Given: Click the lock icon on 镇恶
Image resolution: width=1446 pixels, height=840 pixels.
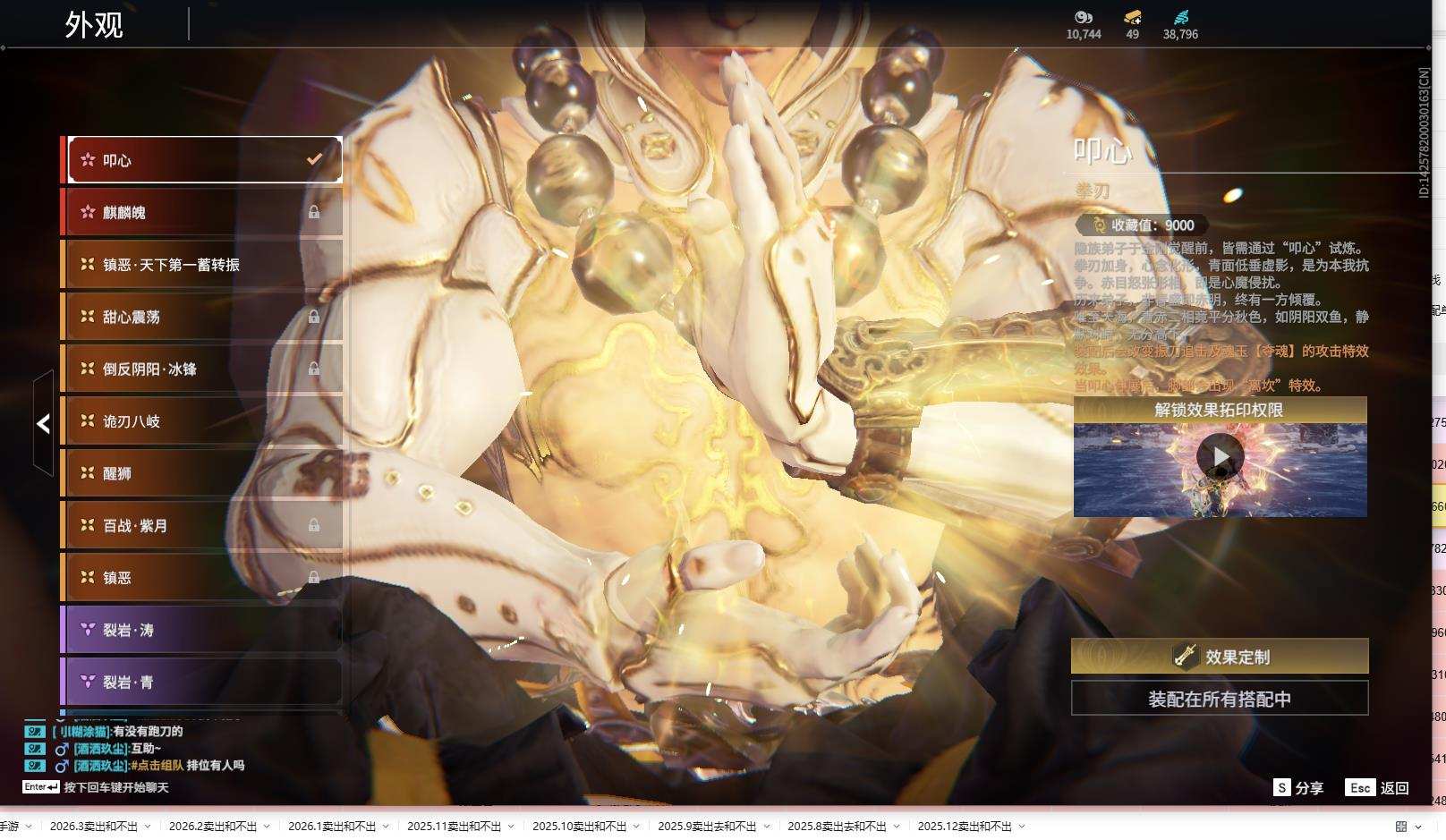Looking at the screenshot, I should [x=314, y=577].
